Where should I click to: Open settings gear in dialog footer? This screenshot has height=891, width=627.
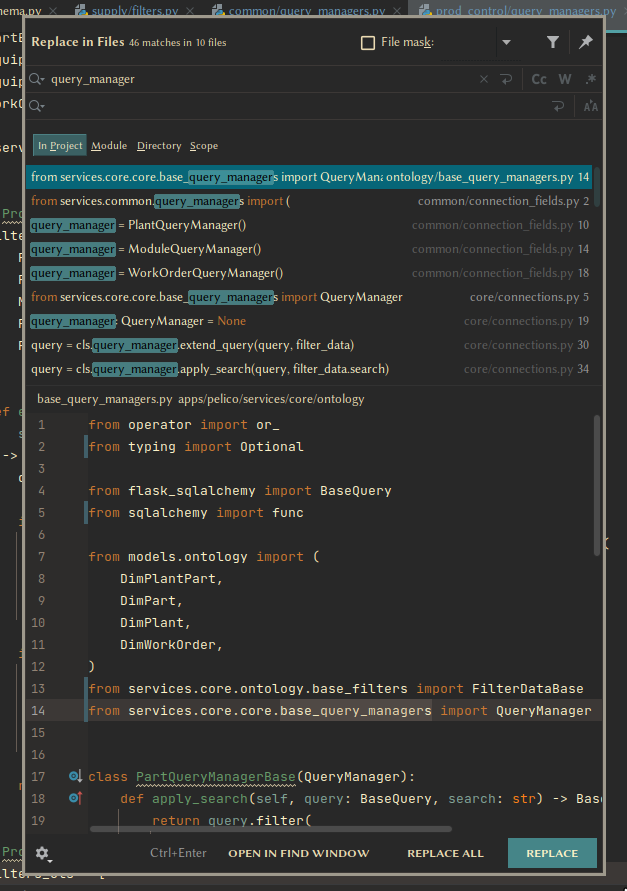coord(43,853)
